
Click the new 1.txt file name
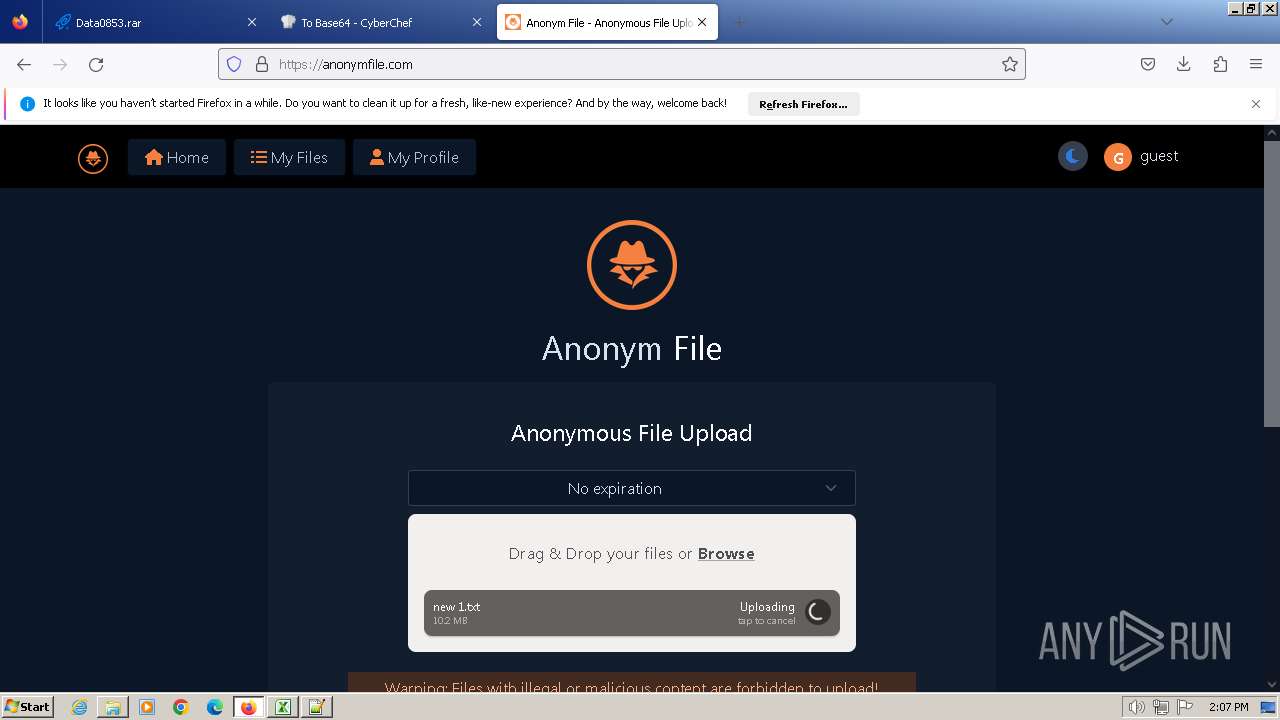456,607
